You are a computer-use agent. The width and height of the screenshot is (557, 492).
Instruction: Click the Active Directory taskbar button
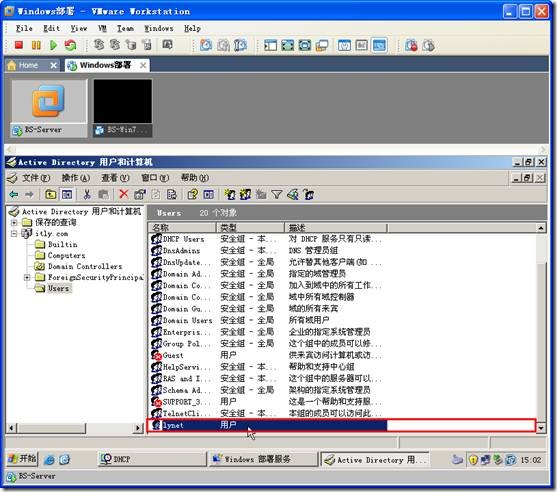coord(375,460)
